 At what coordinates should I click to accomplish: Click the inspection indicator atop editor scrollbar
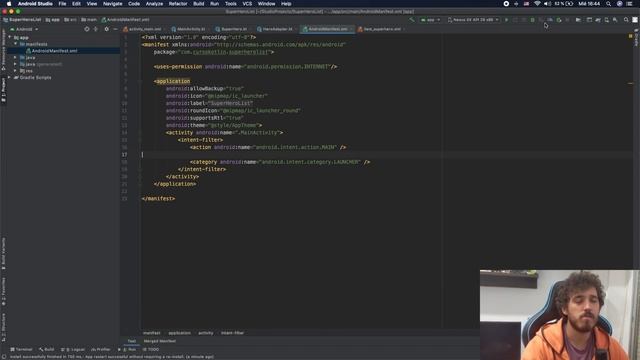[x=631, y=36]
